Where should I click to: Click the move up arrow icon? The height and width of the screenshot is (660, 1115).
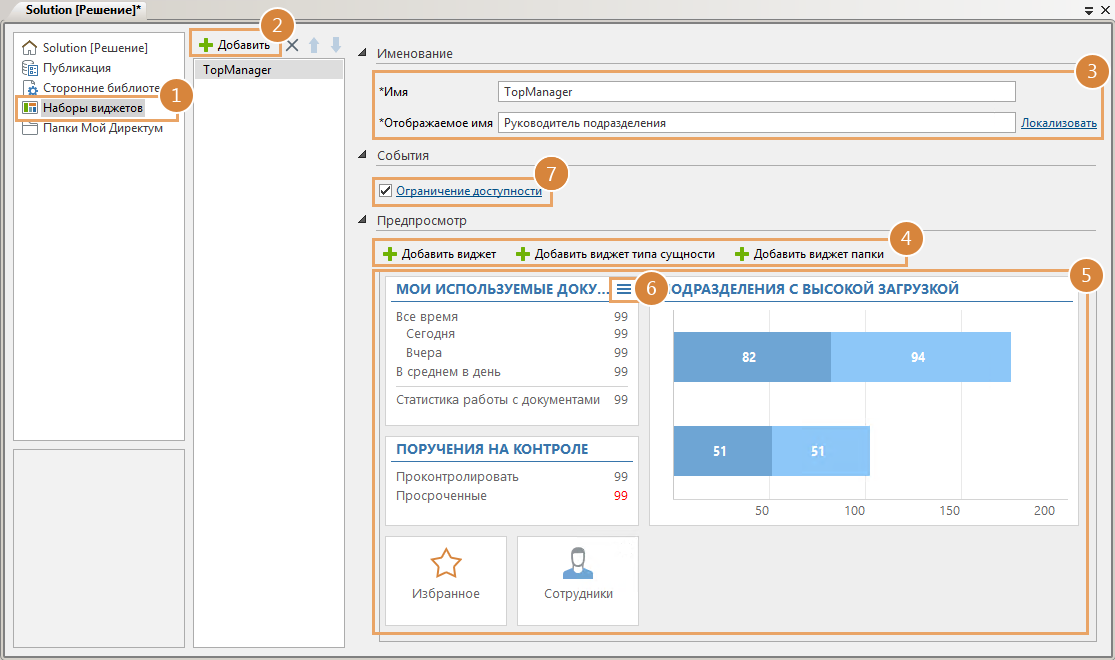pyautogui.click(x=314, y=45)
